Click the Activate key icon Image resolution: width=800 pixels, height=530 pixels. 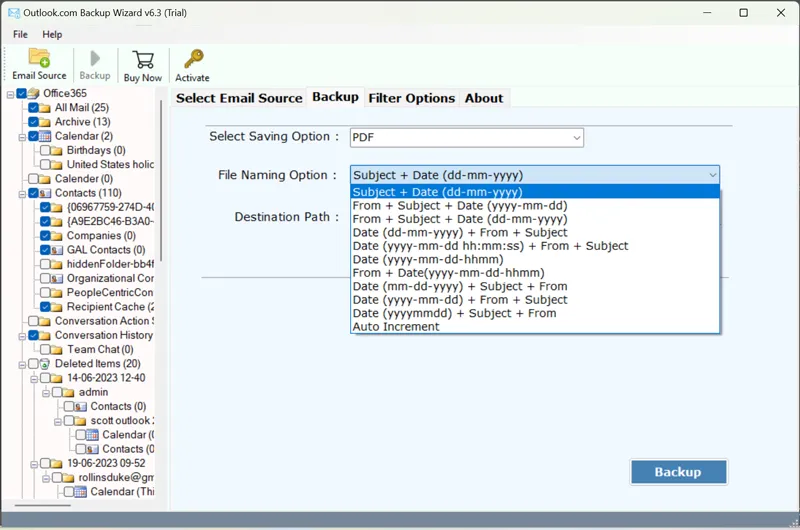coord(192,60)
